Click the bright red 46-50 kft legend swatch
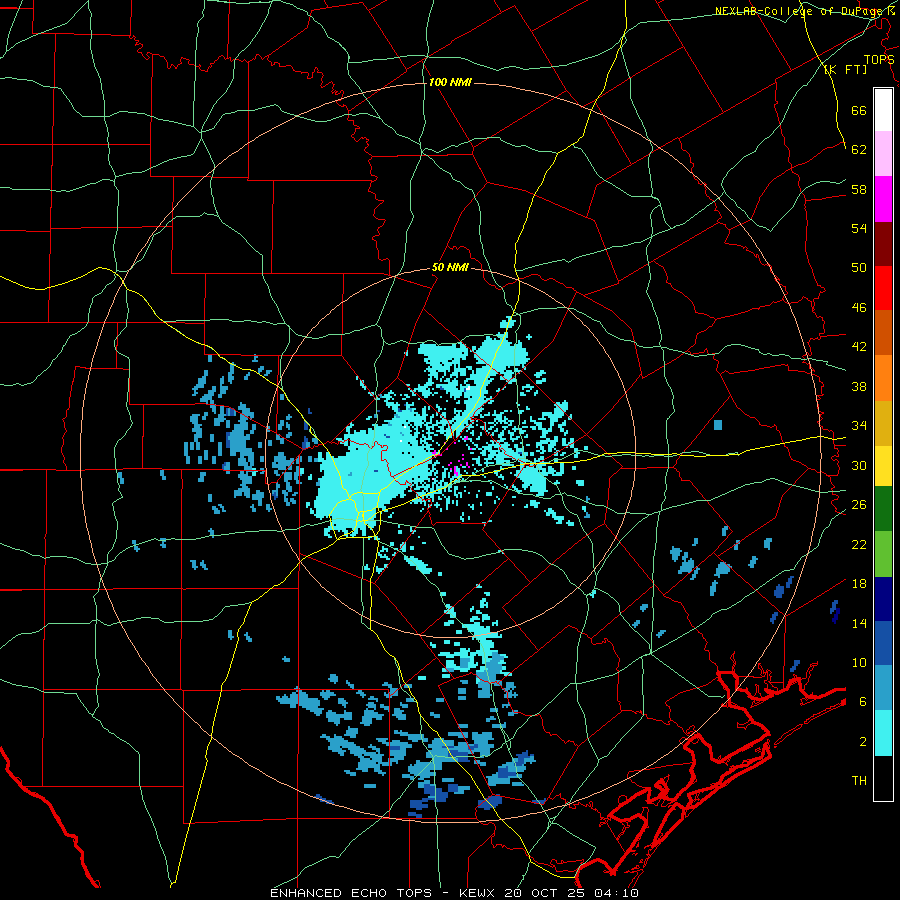Image resolution: width=900 pixels, height=900 pixels. point(883,288)
